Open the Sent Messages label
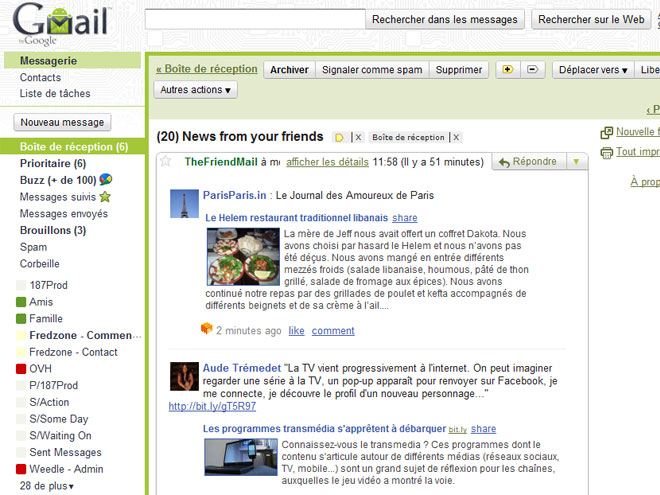Image resolution: width=660 pixels, height=495 pixels. (66, 452)
